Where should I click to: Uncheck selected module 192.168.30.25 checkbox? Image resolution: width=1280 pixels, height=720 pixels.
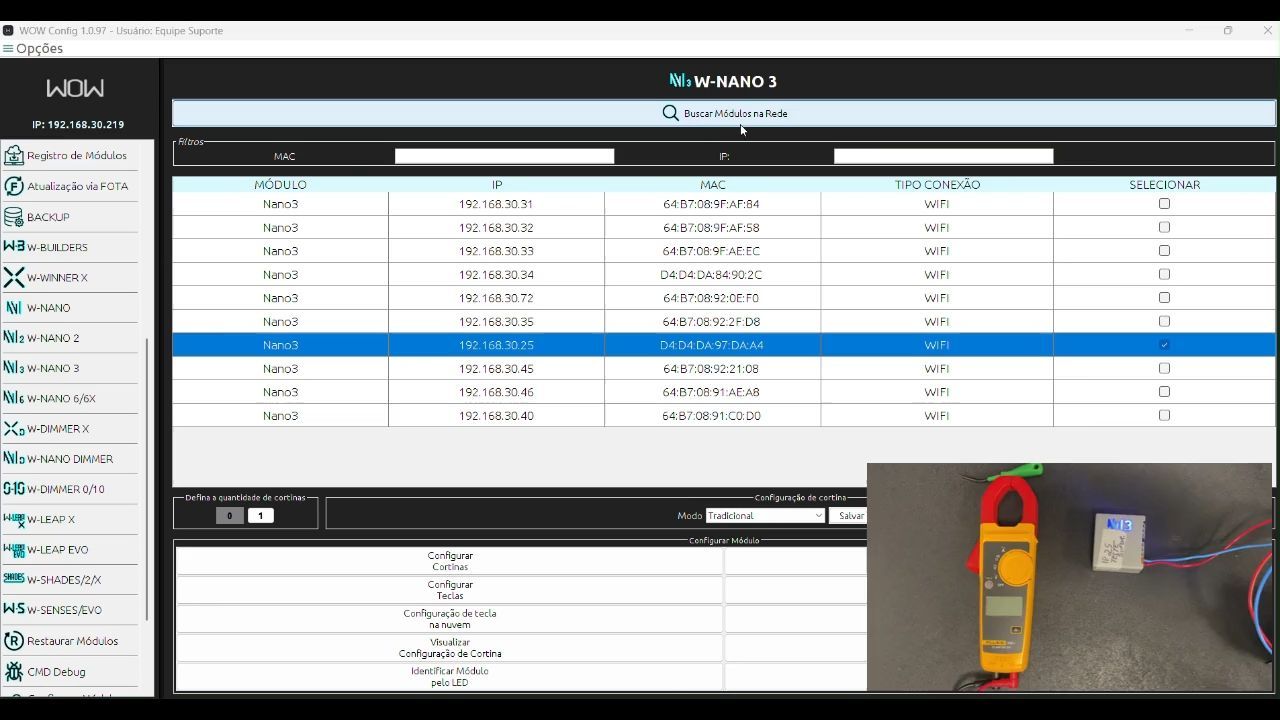pyautogui.click(x=1164, y=345)
